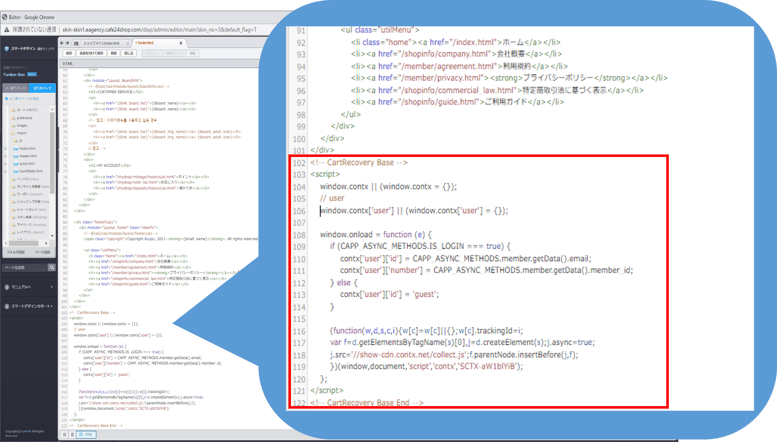The width and height of the screenshot is (777, 442).
Task: Go to next editor tab with right arrow
Action: 68,43
